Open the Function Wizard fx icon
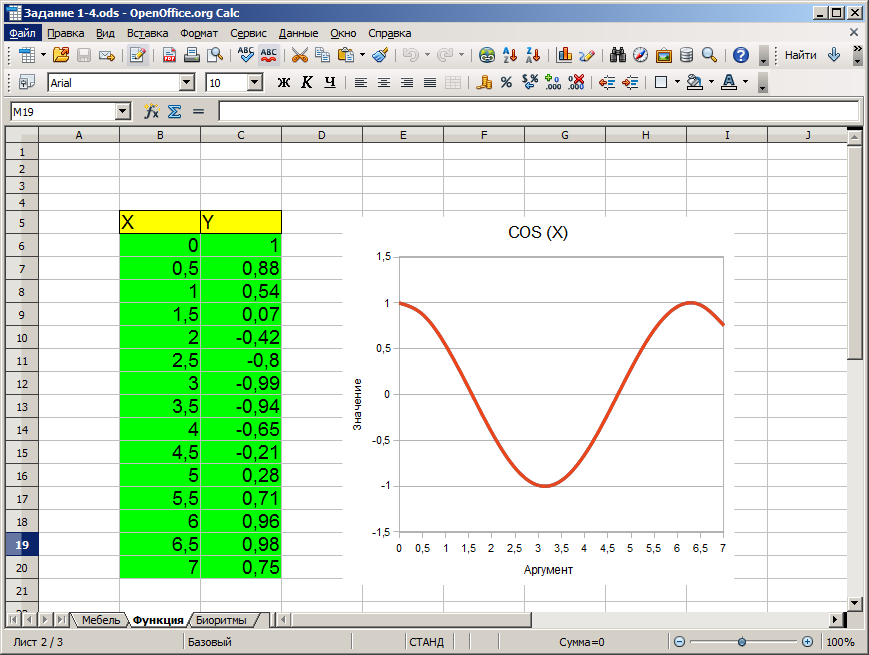Viewport: 869px width, 655px height. 151,111
